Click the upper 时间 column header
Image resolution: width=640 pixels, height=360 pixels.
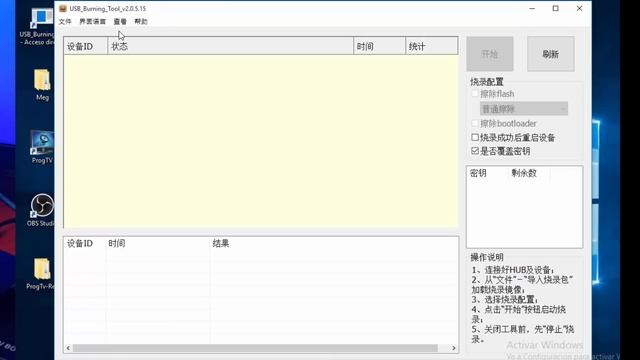point(380,46)
